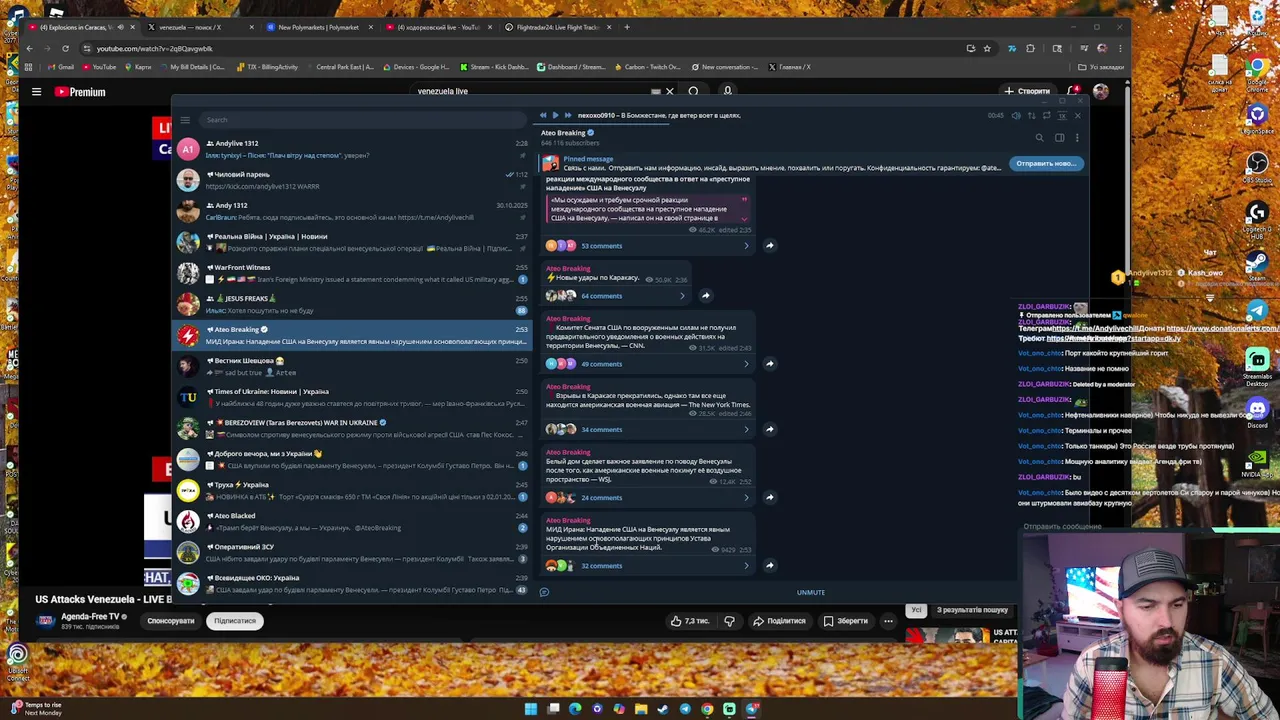This screenshot has height=720, width=1280.
Task: Open YouTube guide hamburger menu
Action: click(36, 92)
